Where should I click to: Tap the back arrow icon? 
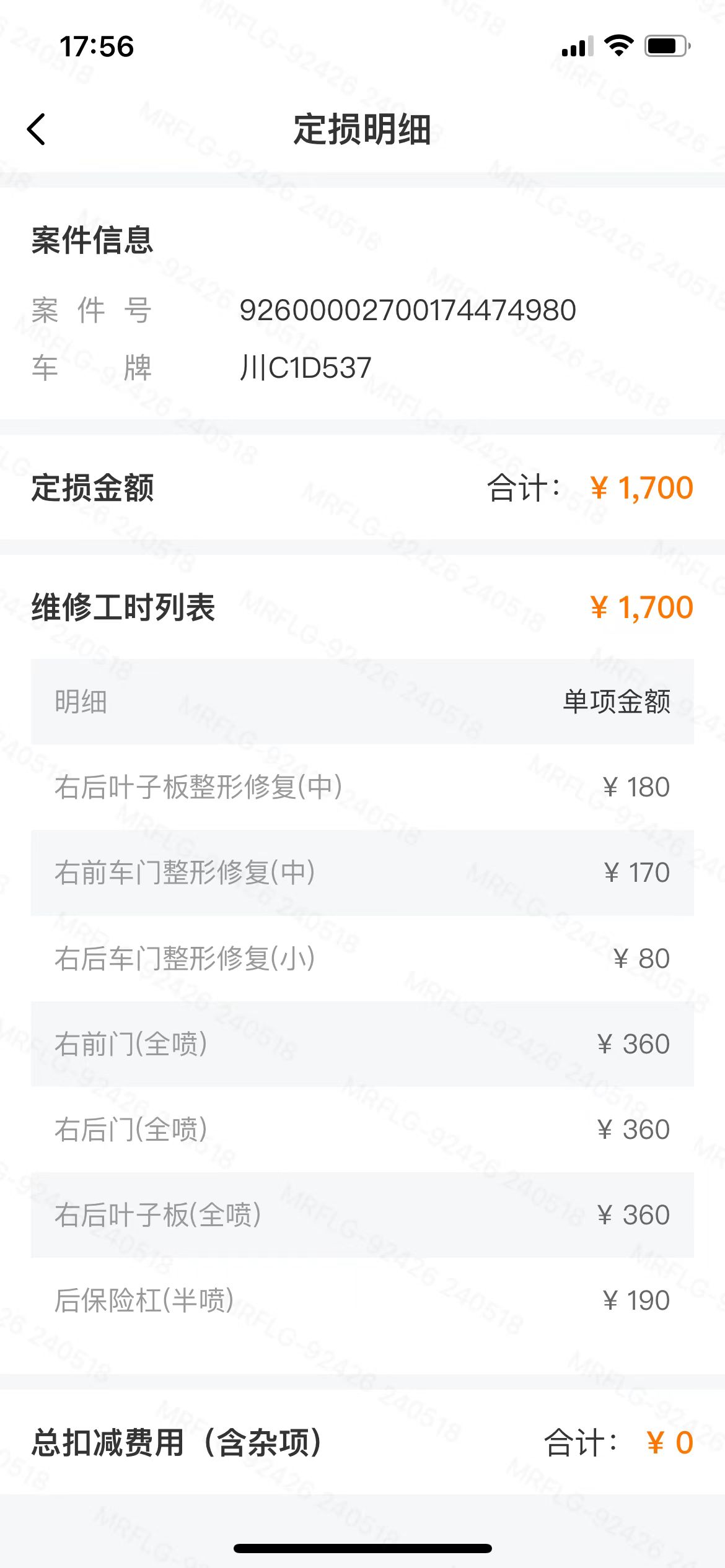pos(37,129)
